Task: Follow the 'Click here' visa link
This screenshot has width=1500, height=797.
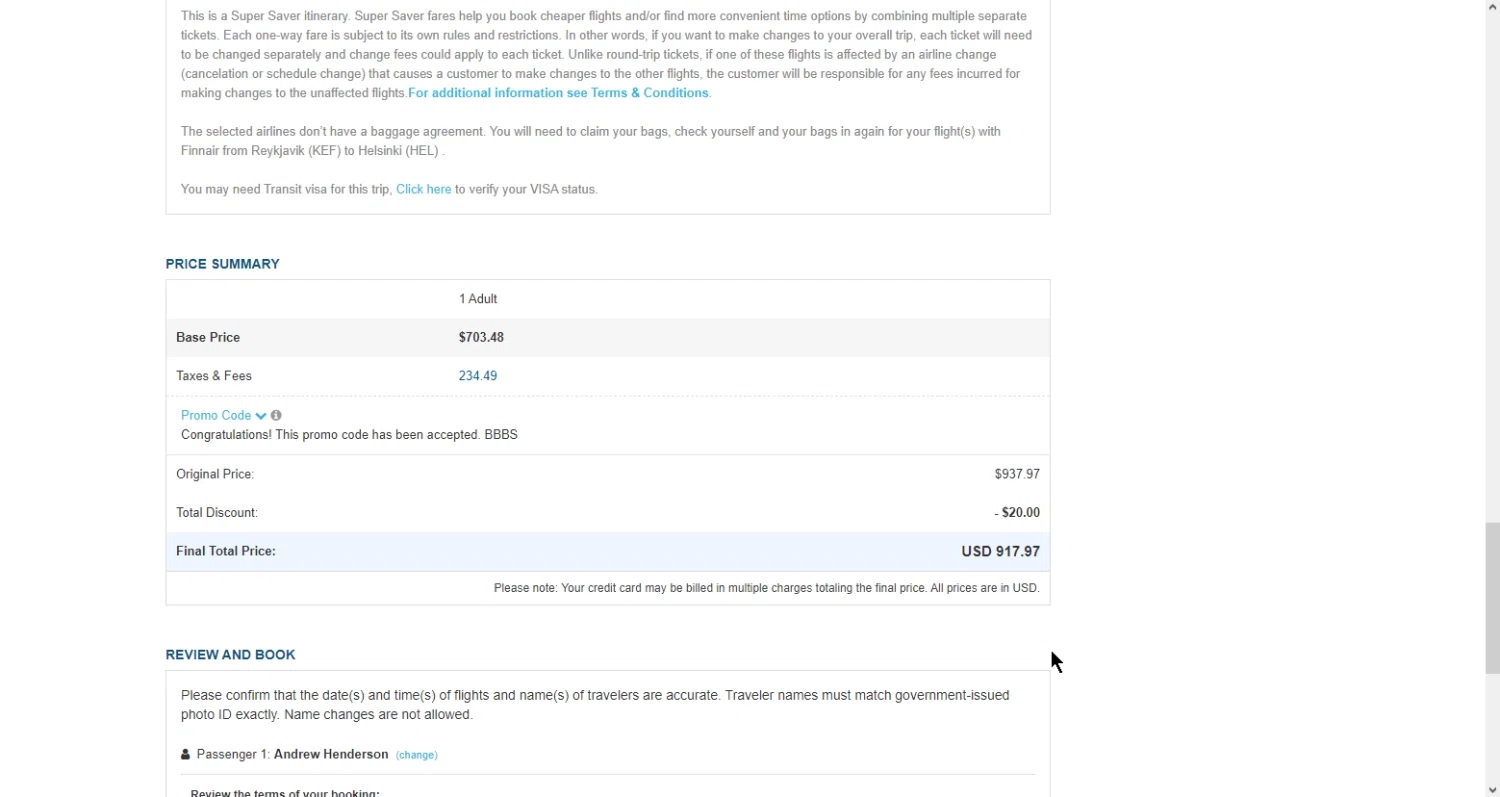Action: (x=423, y=189)
